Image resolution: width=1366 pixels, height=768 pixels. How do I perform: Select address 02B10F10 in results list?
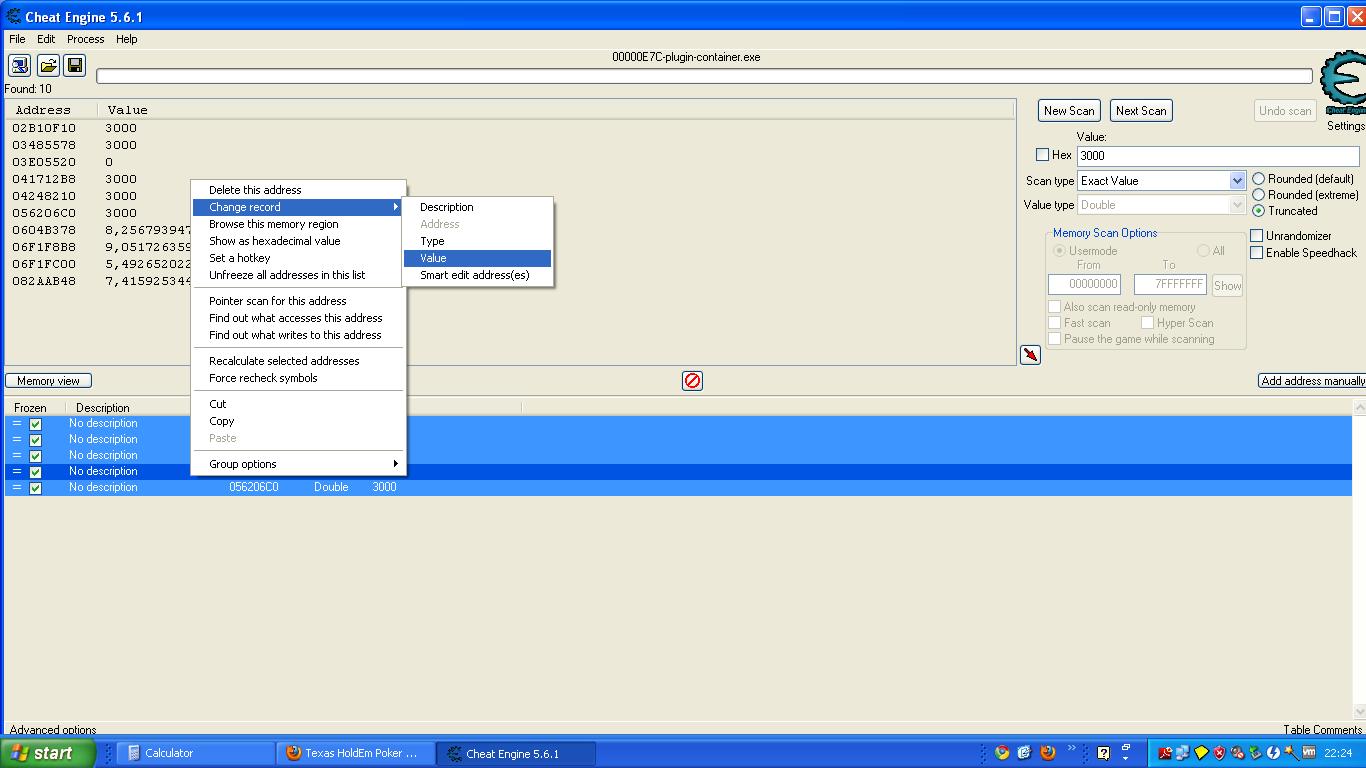point(44,128)
